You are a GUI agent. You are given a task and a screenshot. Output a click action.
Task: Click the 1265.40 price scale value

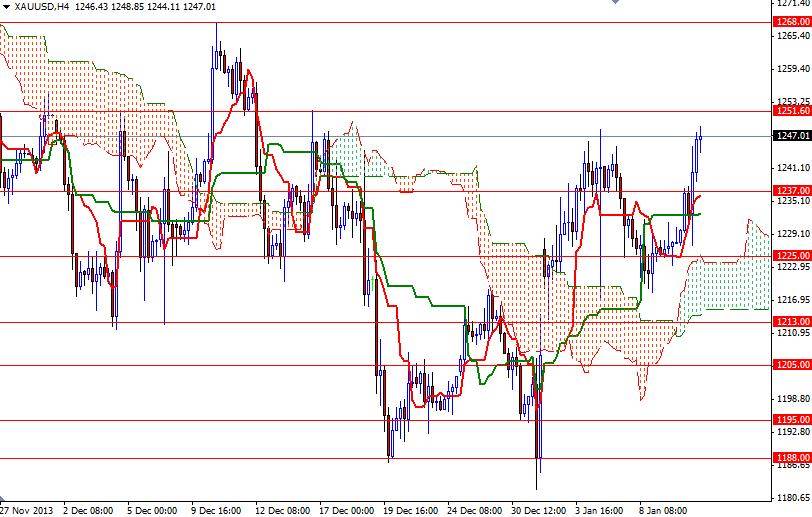click(793, 35)
